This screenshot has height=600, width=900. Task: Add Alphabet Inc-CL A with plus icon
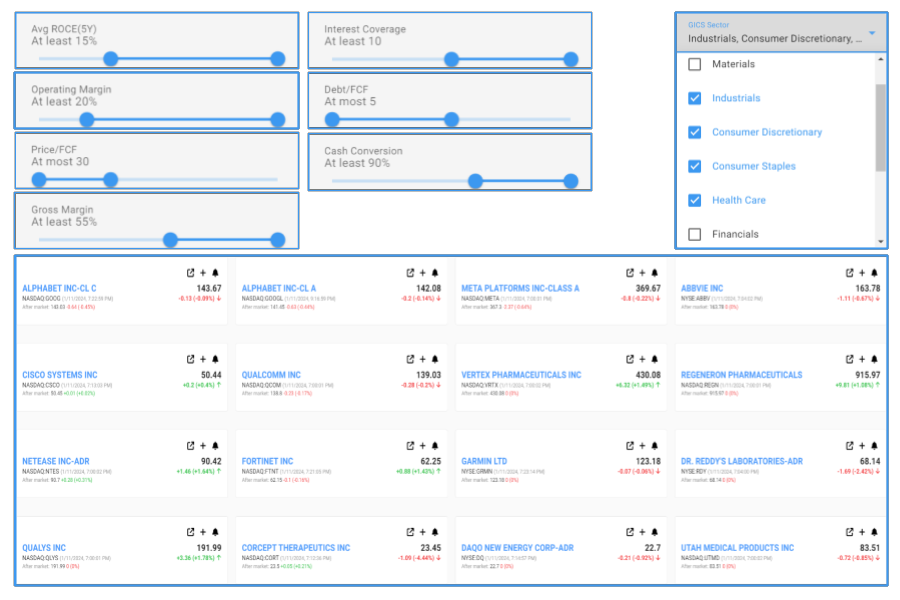click(422, 273)
